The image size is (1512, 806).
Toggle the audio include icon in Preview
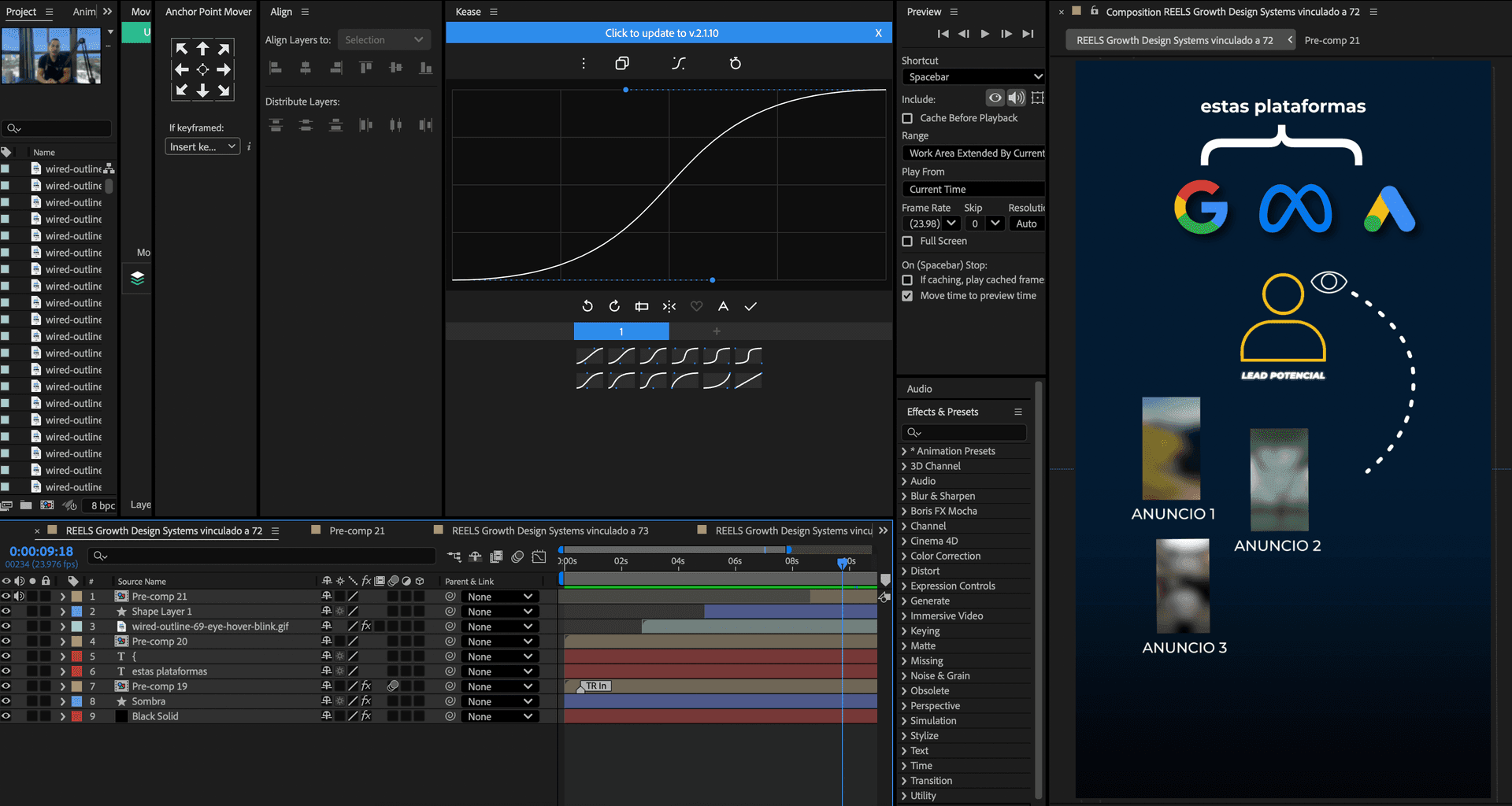tap(1016, 98)
